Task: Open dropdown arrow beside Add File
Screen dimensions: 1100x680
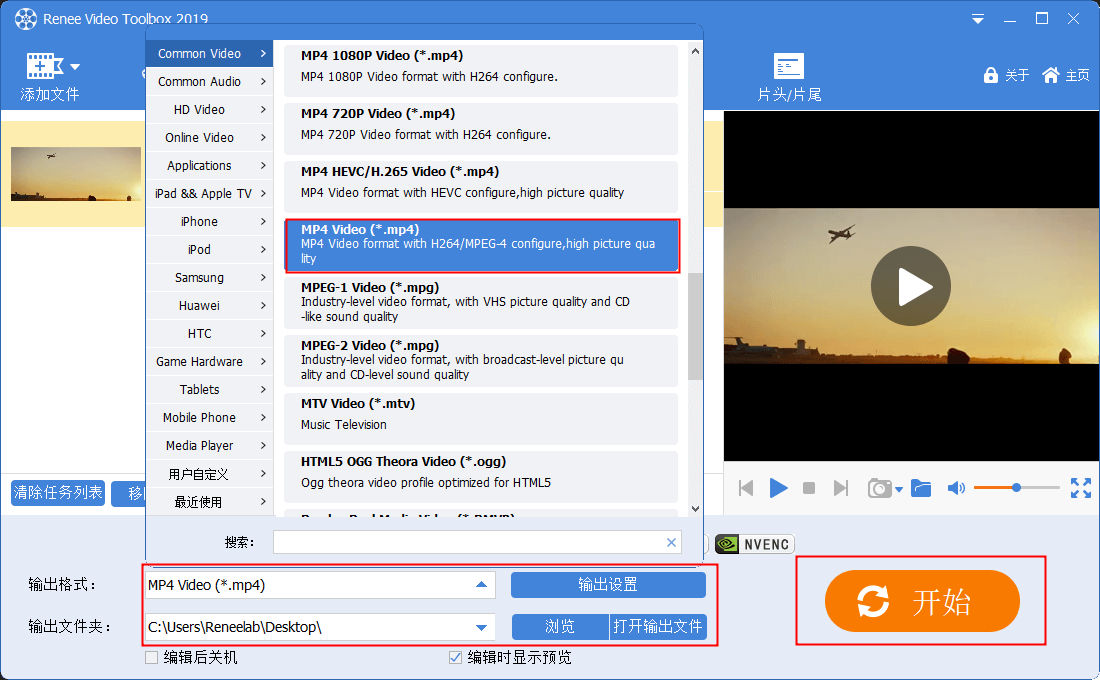Action: click(x=75, y=67)
